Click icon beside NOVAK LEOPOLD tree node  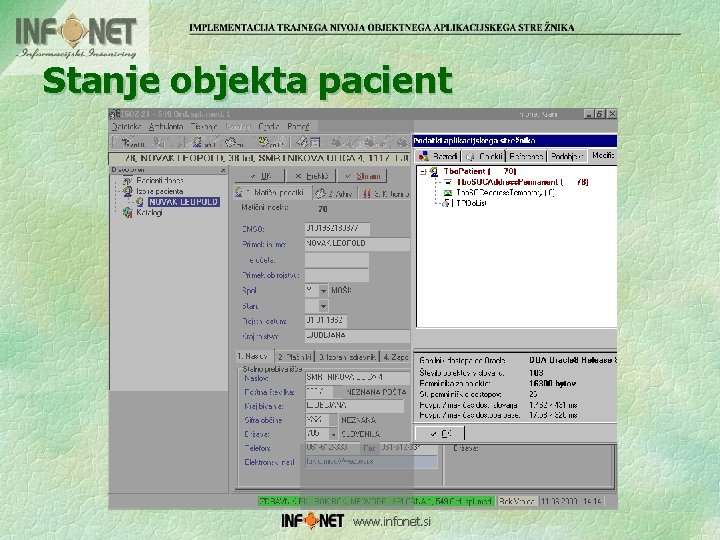140,202
